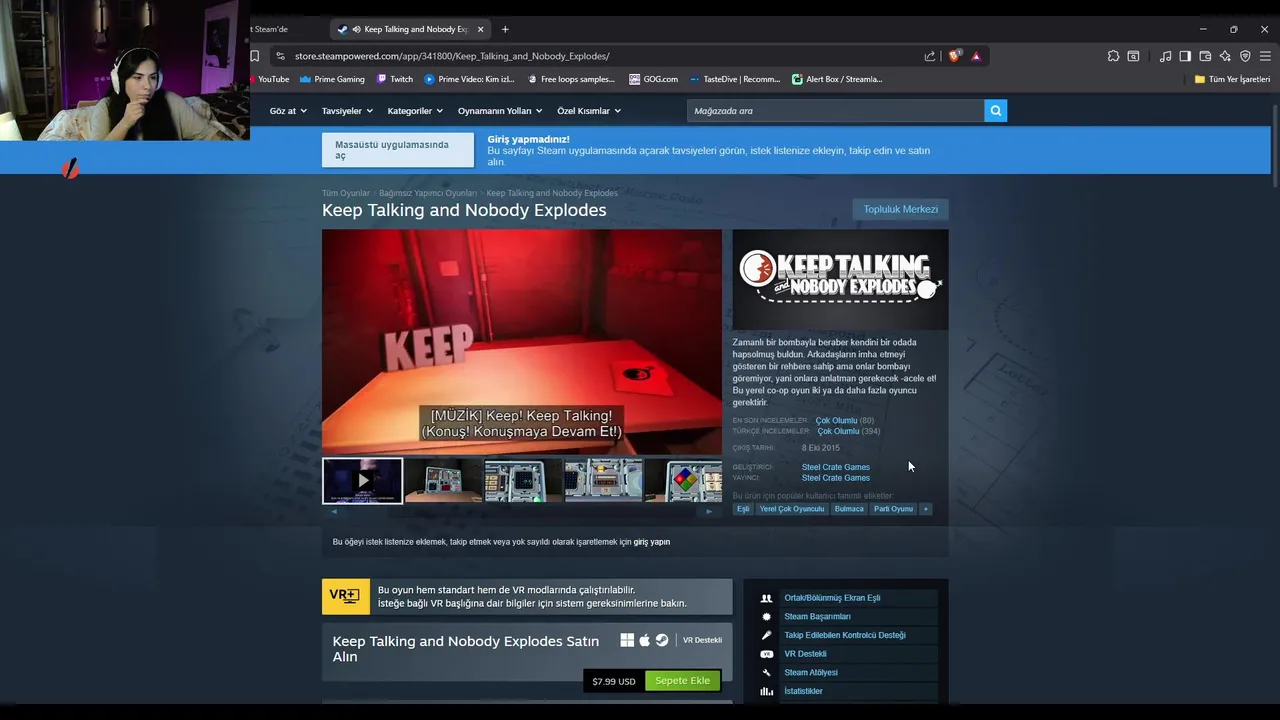Viewport: 1280px width, 720px height.
Task: Click into the Mağazada ara search field
Action: click(835, 111)
